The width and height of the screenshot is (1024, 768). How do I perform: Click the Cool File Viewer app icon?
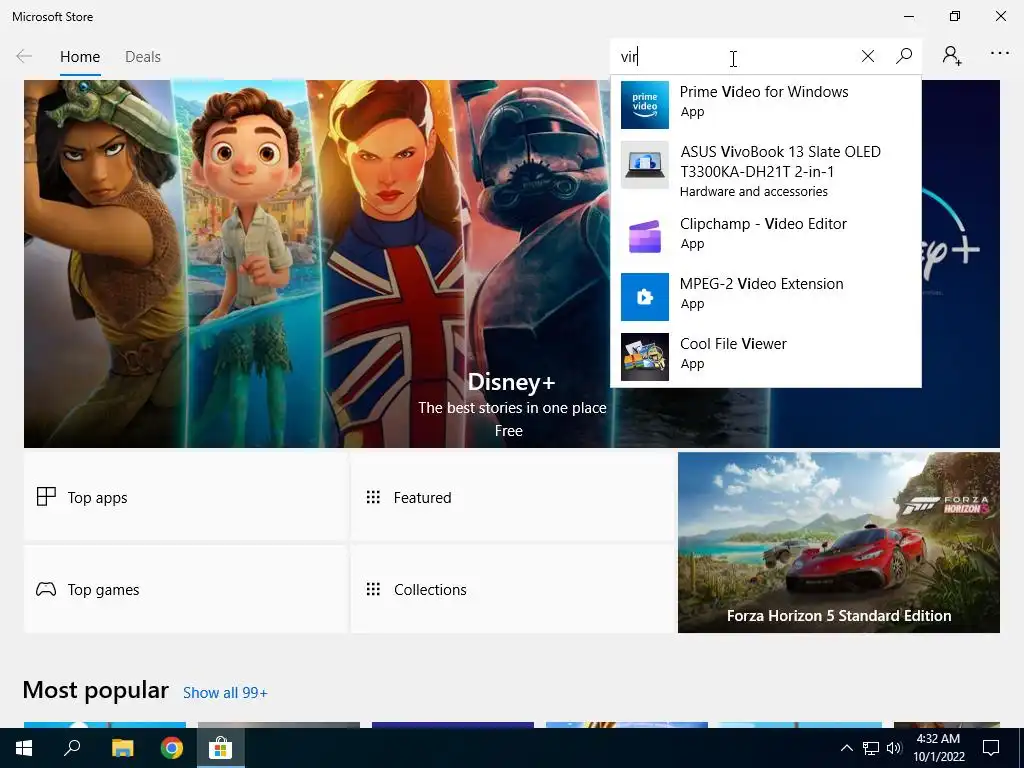(645, 357)
